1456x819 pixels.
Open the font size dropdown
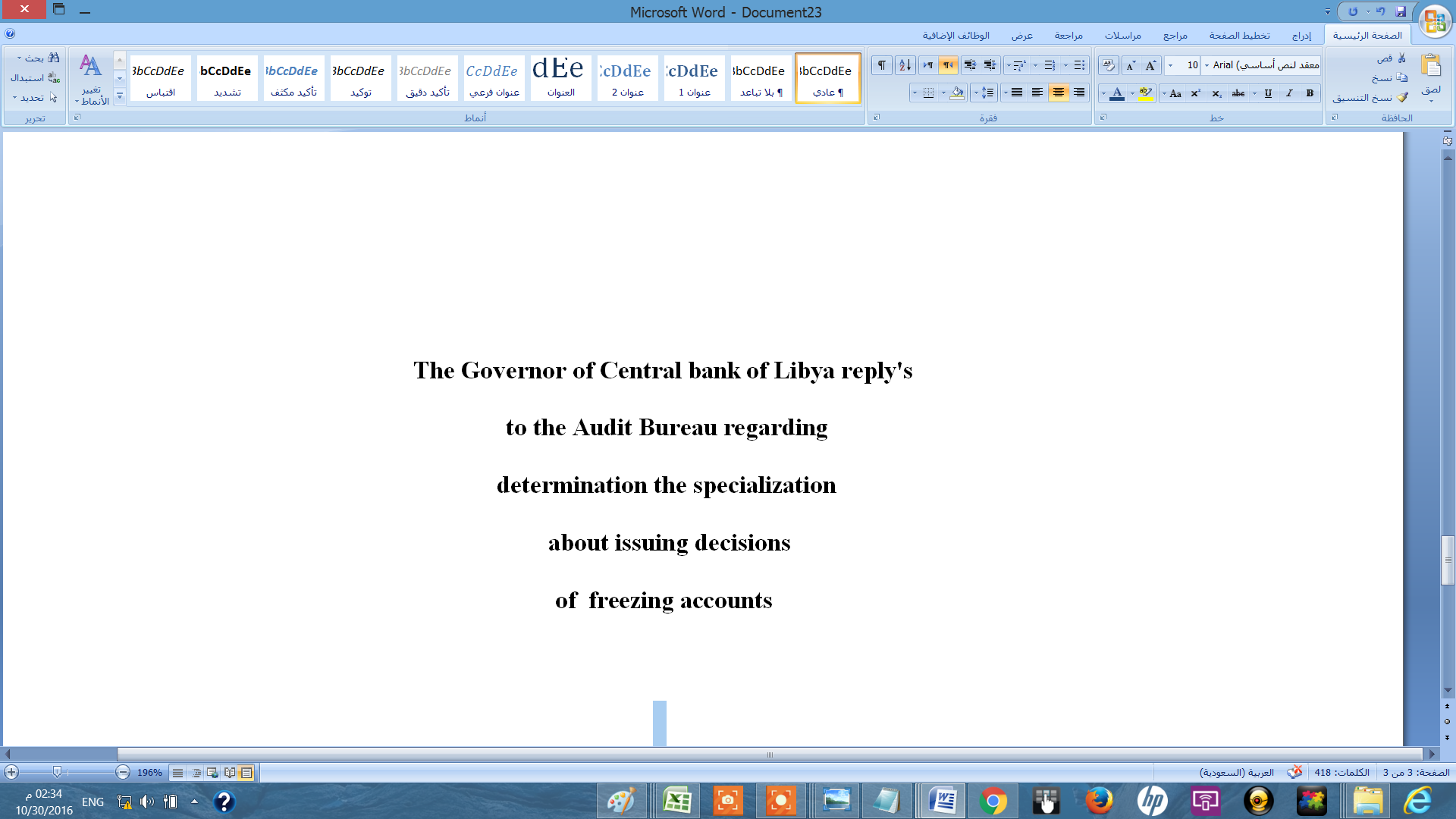[1171, 65]
